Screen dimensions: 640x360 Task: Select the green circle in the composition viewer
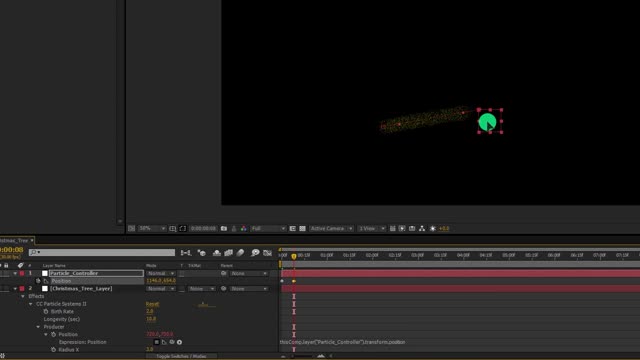click(487, 122)
